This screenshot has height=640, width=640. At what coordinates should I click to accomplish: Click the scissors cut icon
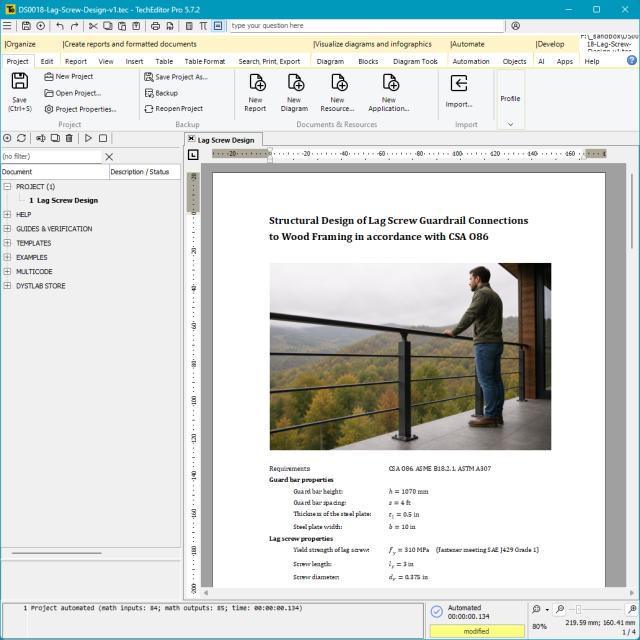[93, 26]
